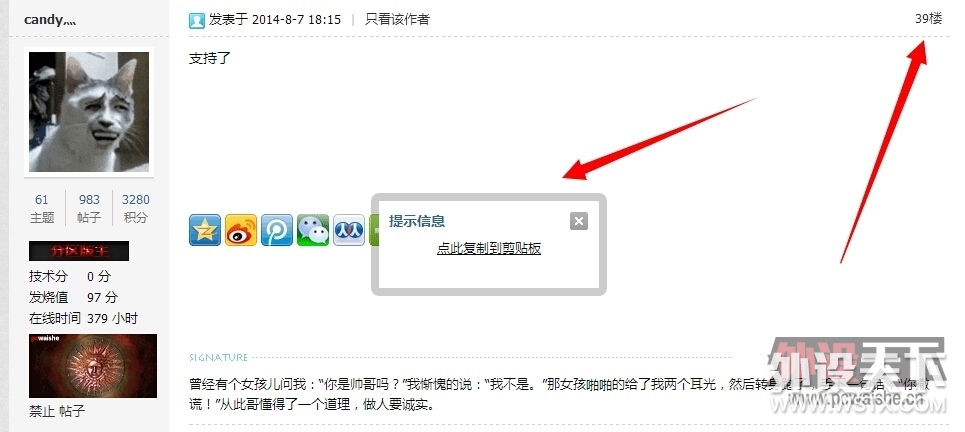Click 只看该作者 link
This screenshot has height=432, width=965.
click(x=397, y=20)
